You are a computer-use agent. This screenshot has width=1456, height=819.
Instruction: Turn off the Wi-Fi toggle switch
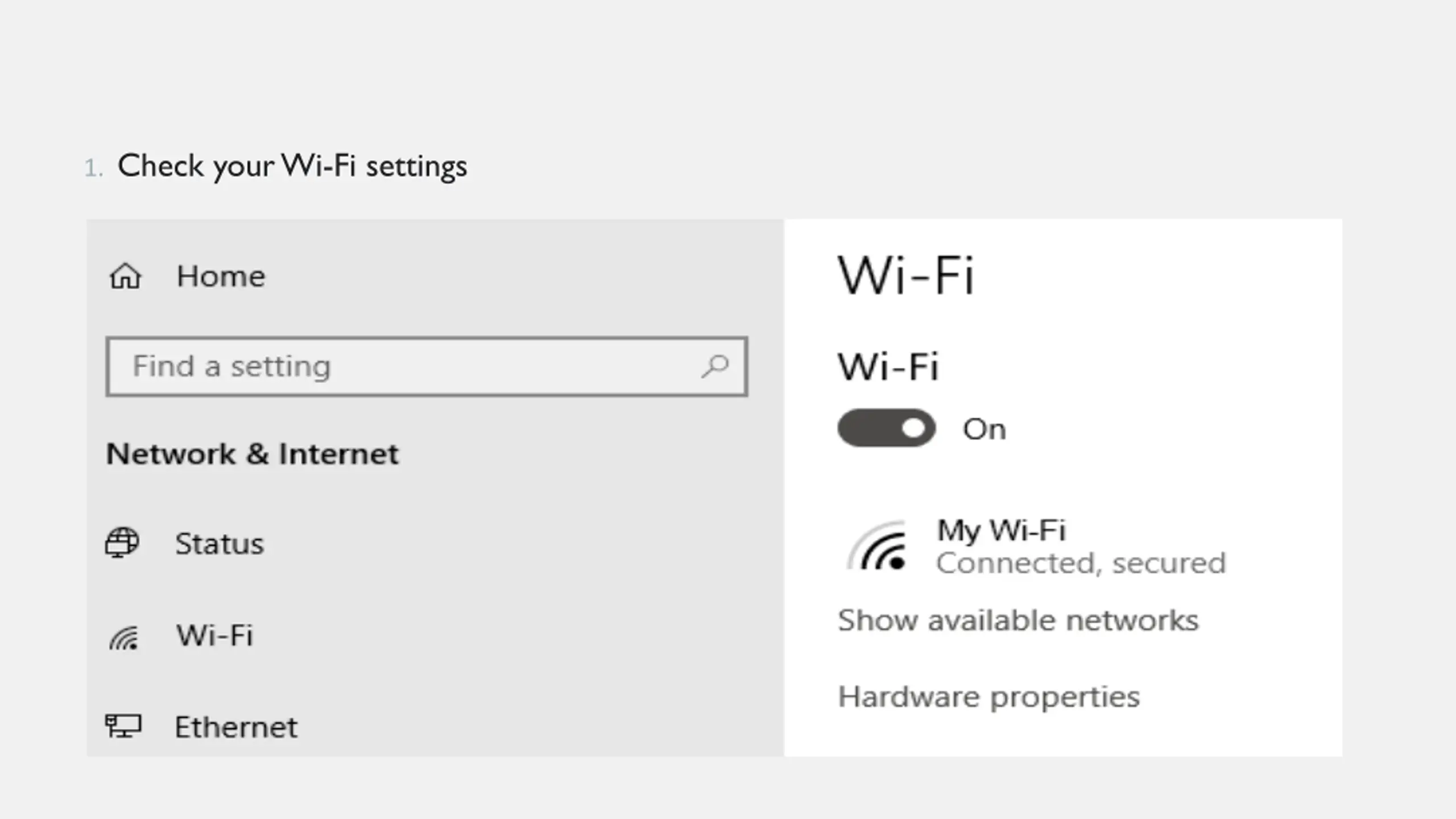[x=886, y=428]
